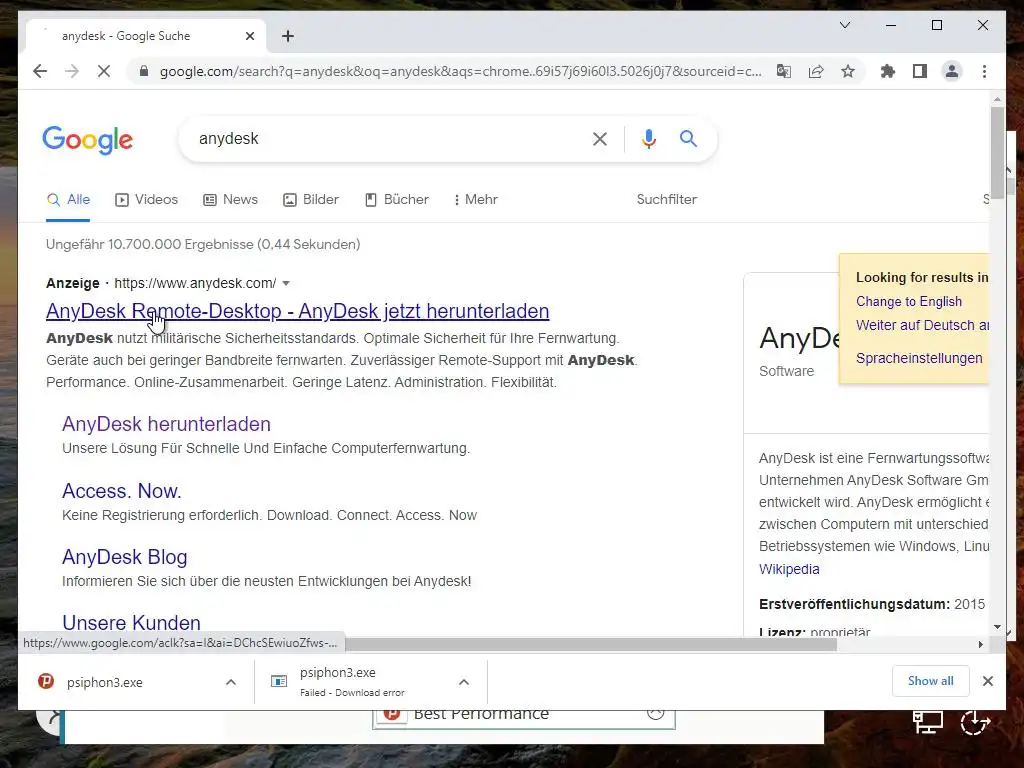The image size is (1024, 768).
Task: Click the horizontal scrollbar thumb
Action: coord(590,645)
